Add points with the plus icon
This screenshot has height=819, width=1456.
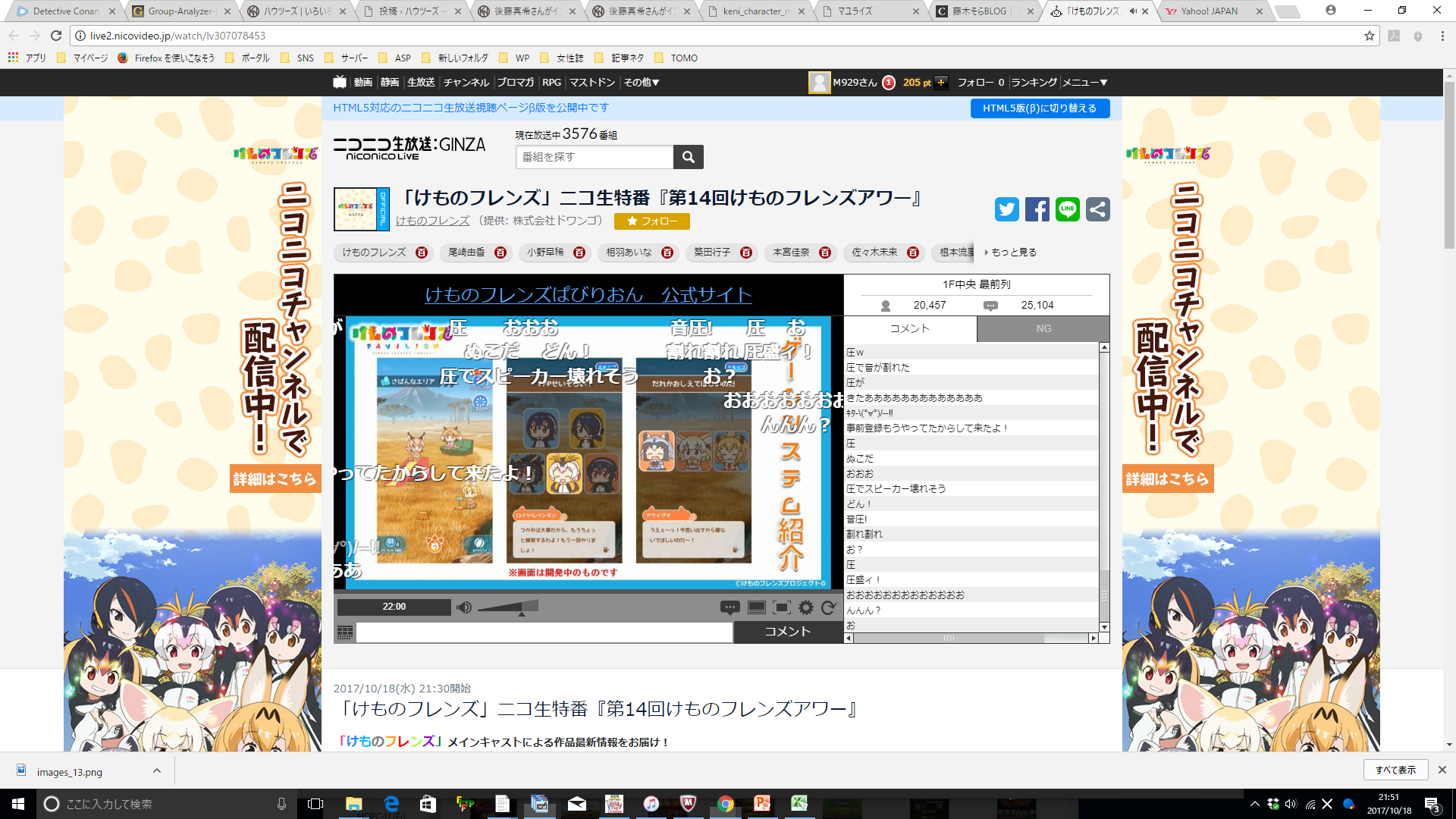pos(941,83)
